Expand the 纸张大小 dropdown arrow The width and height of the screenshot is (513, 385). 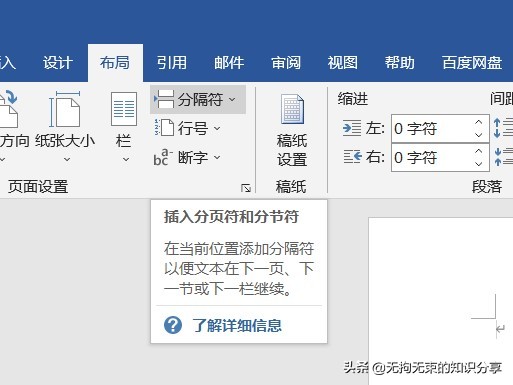pos(67,159)
